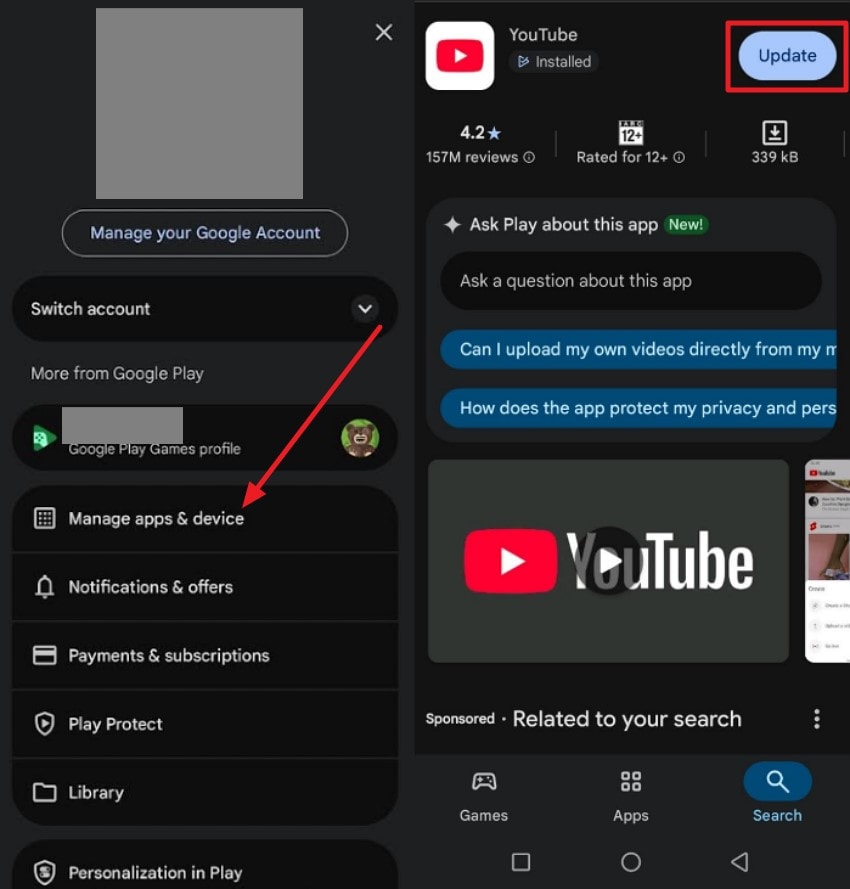Expand the Switch account section
The height and width of the screenshot is (889, 850).
pos(365,309)
